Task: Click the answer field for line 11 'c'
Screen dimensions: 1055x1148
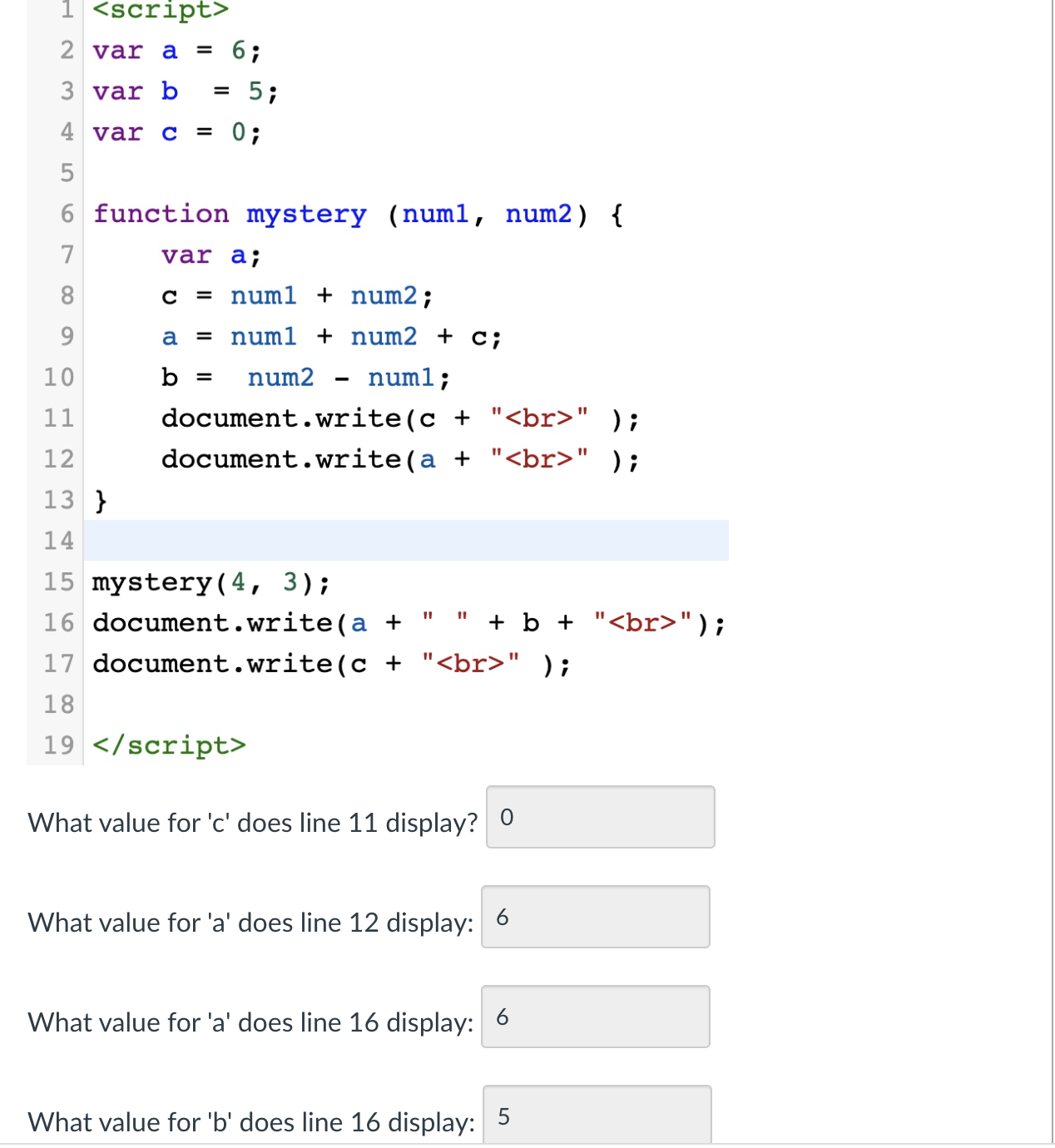Action: click(600, 817)
